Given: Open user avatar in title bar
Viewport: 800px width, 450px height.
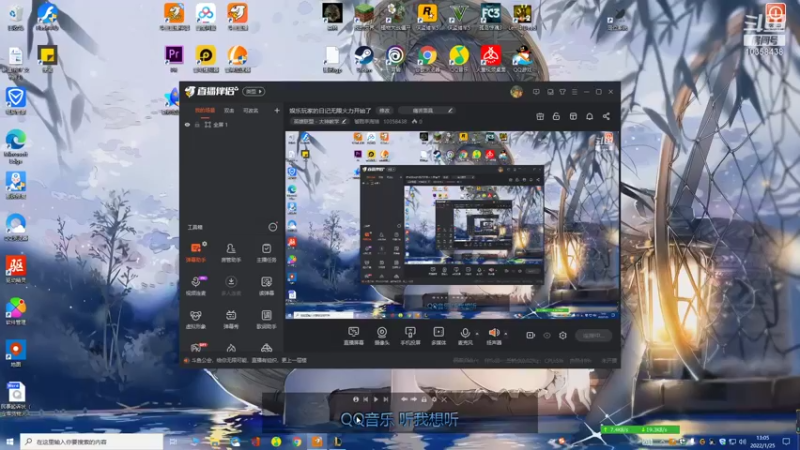Looking at the screenshot, I should coord(516,92).
